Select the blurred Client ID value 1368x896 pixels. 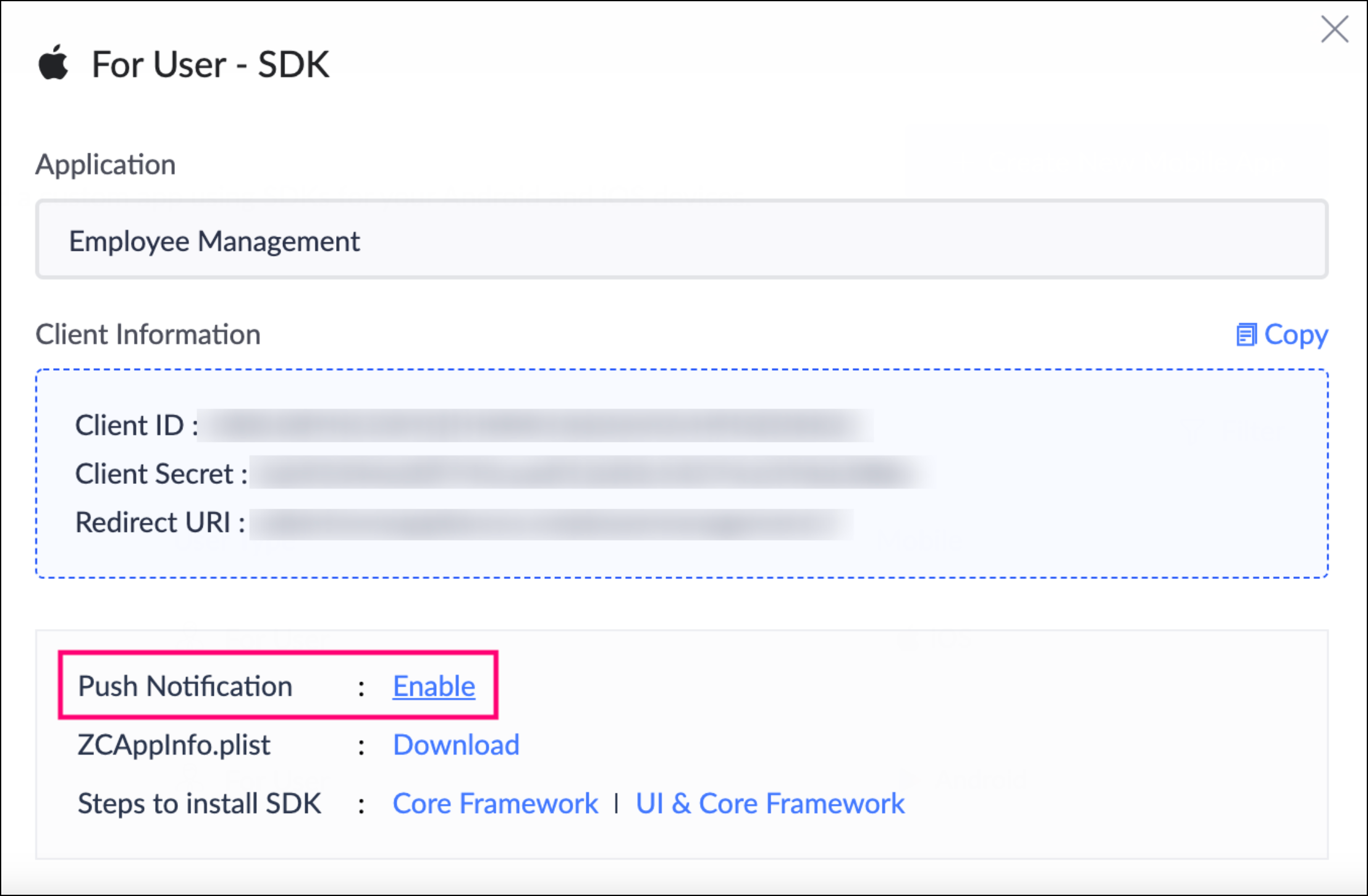coord(538,425)
